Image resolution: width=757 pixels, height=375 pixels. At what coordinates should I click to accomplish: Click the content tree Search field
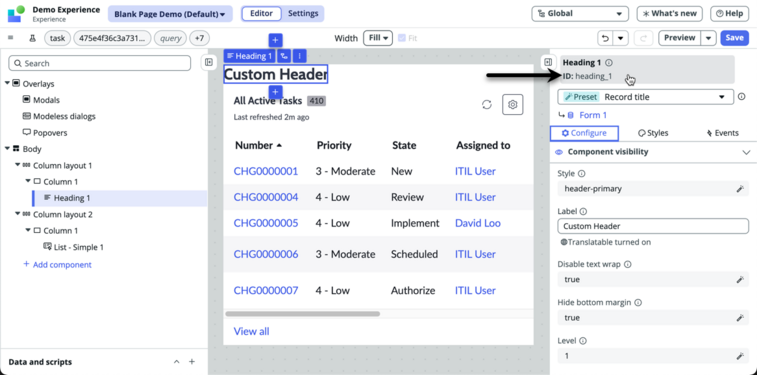pos(100,63)
